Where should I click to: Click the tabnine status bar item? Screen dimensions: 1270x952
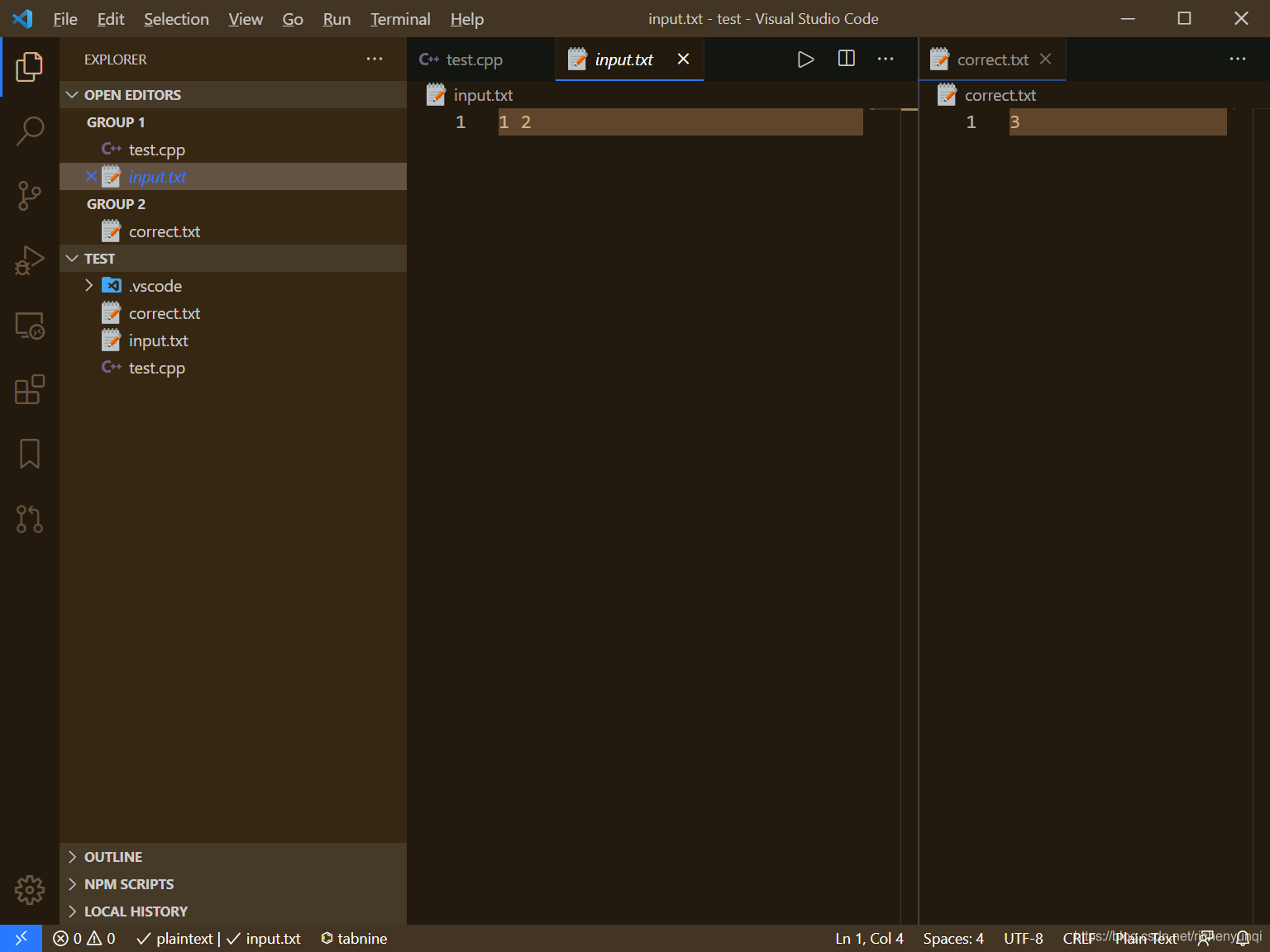[x=354, y=938]
